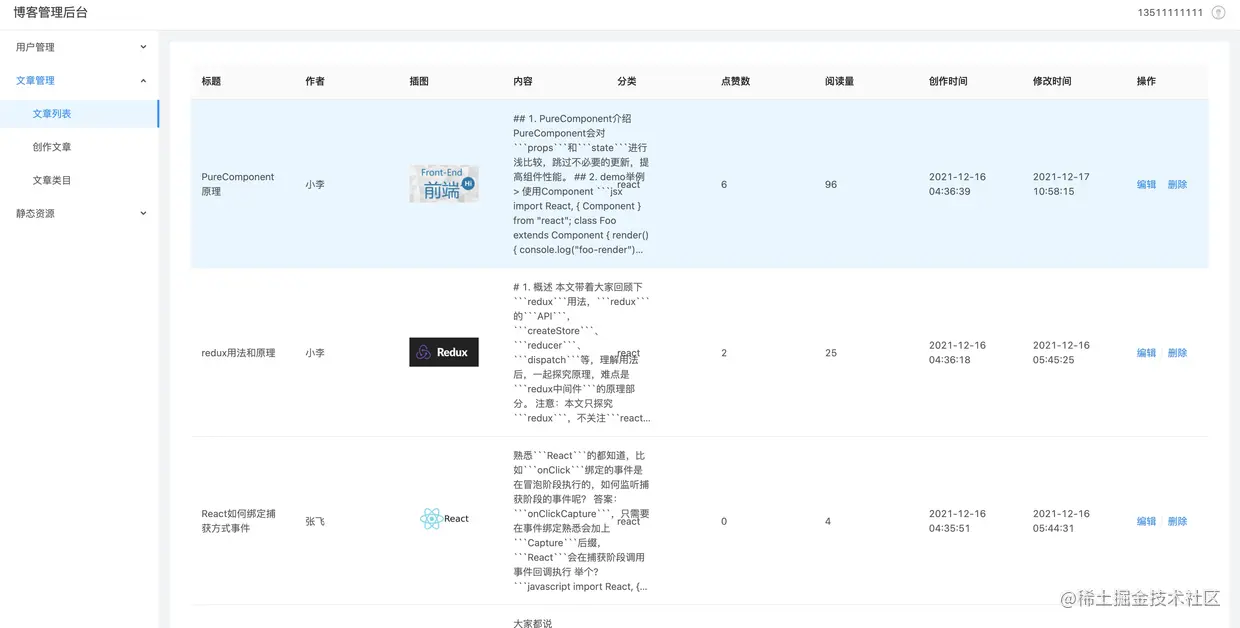The width and height of the screenshot is (1240, 628).
Task: Open the Front-End 前端 cover thumbnail
Action: 444,184
